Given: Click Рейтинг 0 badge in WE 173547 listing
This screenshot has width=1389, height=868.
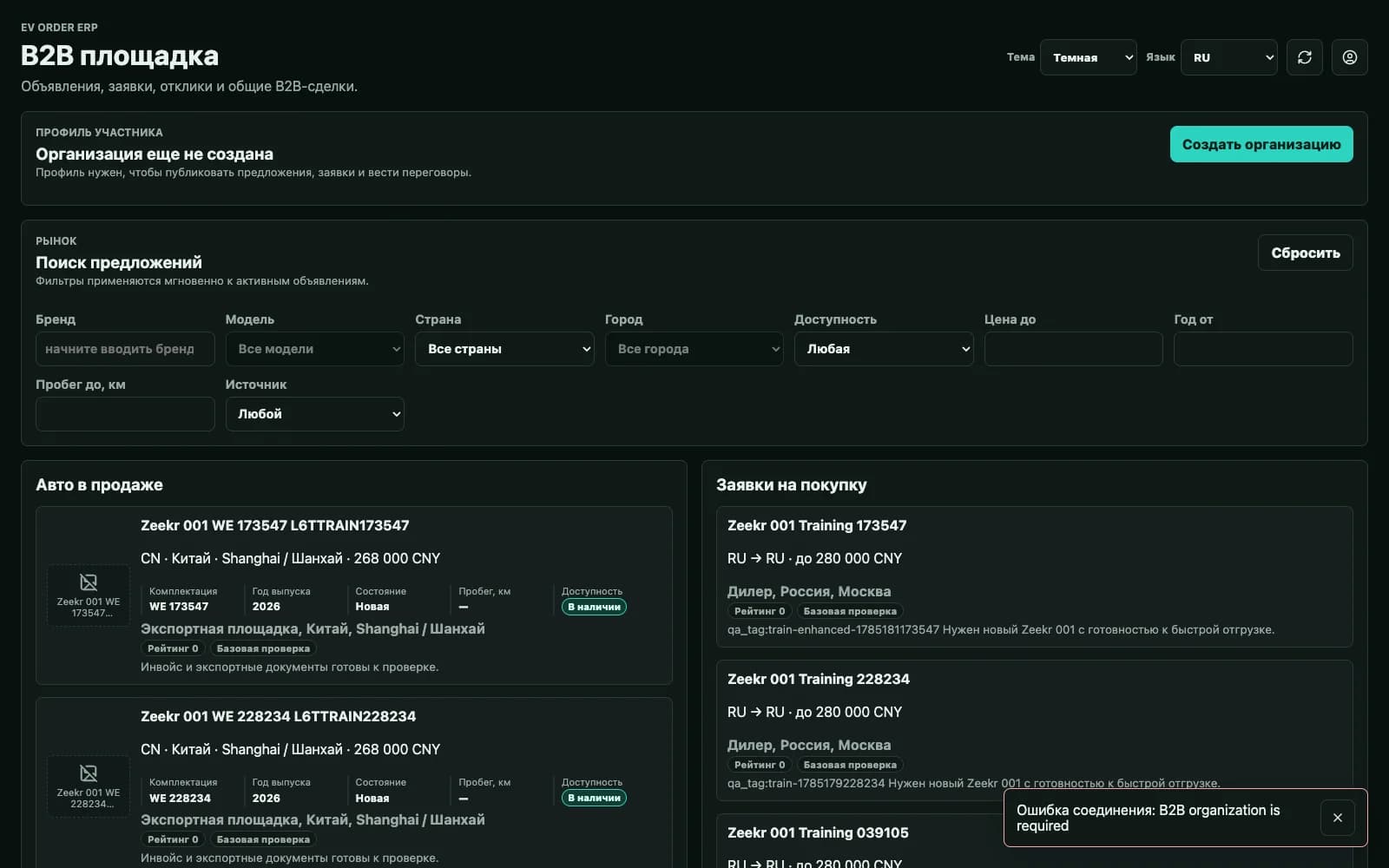Looking at the screenshot, I should click(173, 648).
